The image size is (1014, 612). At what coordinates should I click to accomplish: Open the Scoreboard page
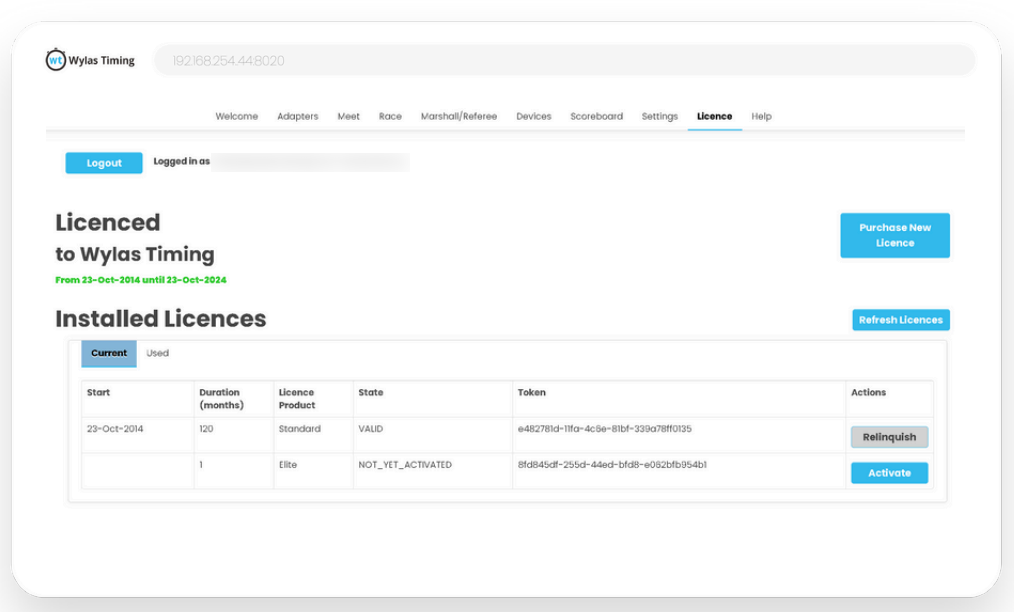click(x=596, y=116)
